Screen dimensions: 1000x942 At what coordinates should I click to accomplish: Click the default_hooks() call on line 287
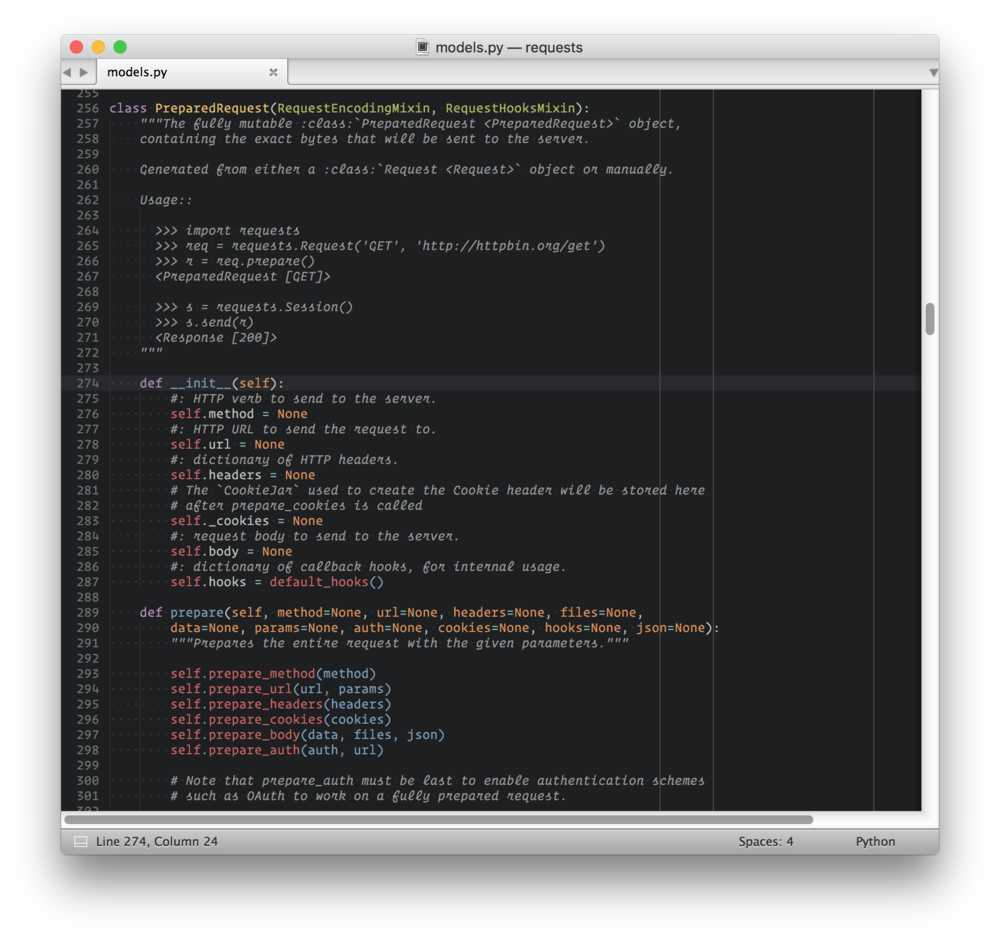[326, 582]
